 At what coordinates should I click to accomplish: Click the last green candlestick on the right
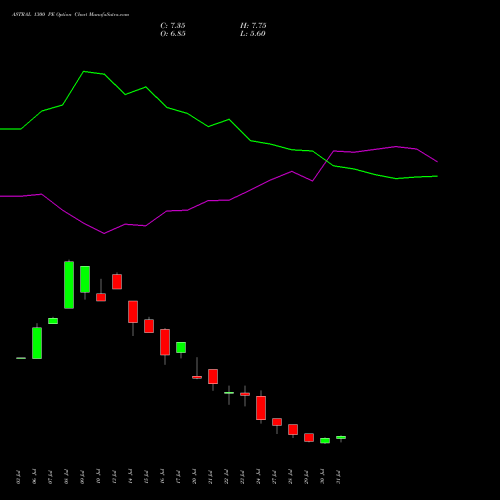[x=341, y=438]
